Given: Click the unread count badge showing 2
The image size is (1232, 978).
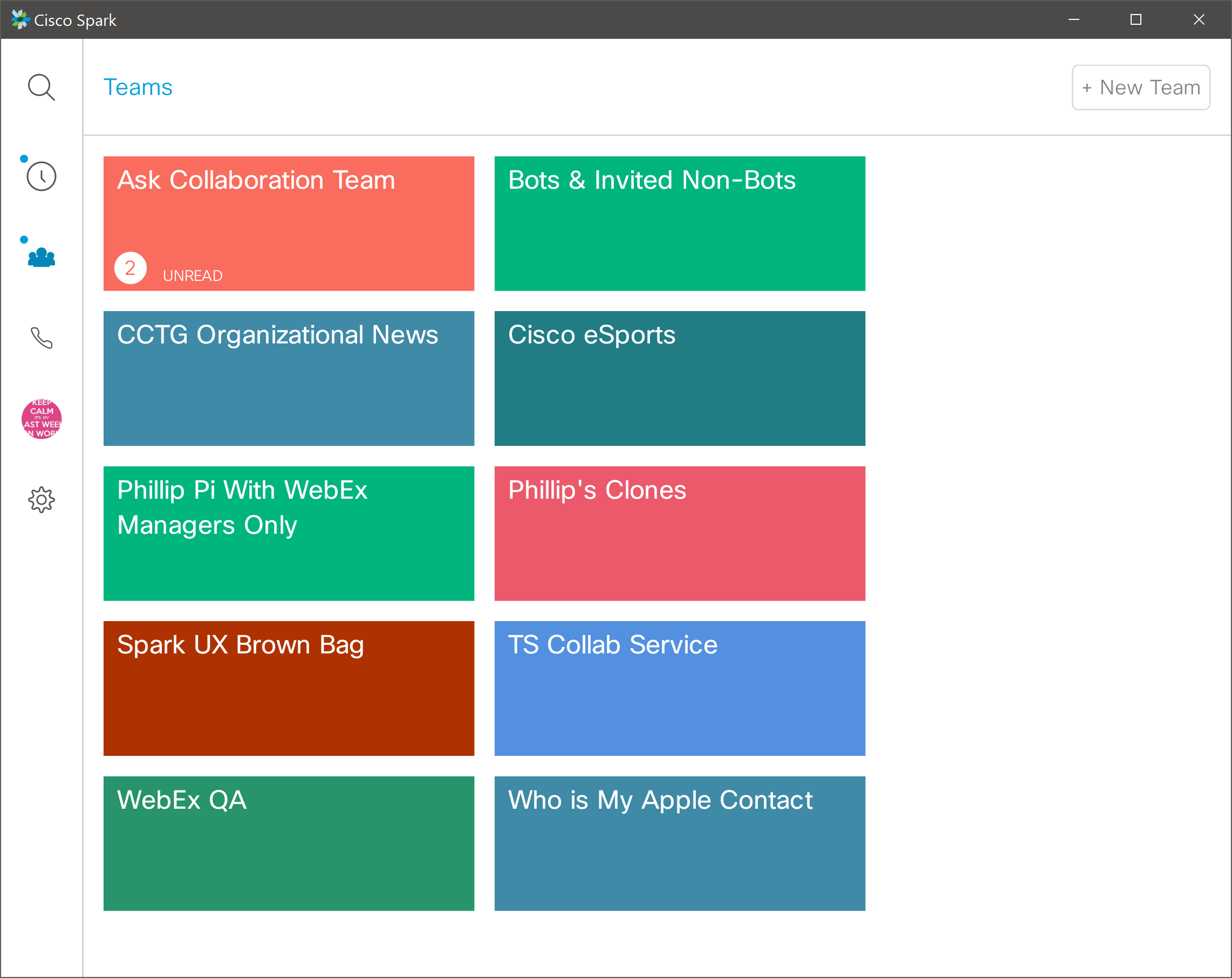Looking at the screenshot, I should pos(131,268).
